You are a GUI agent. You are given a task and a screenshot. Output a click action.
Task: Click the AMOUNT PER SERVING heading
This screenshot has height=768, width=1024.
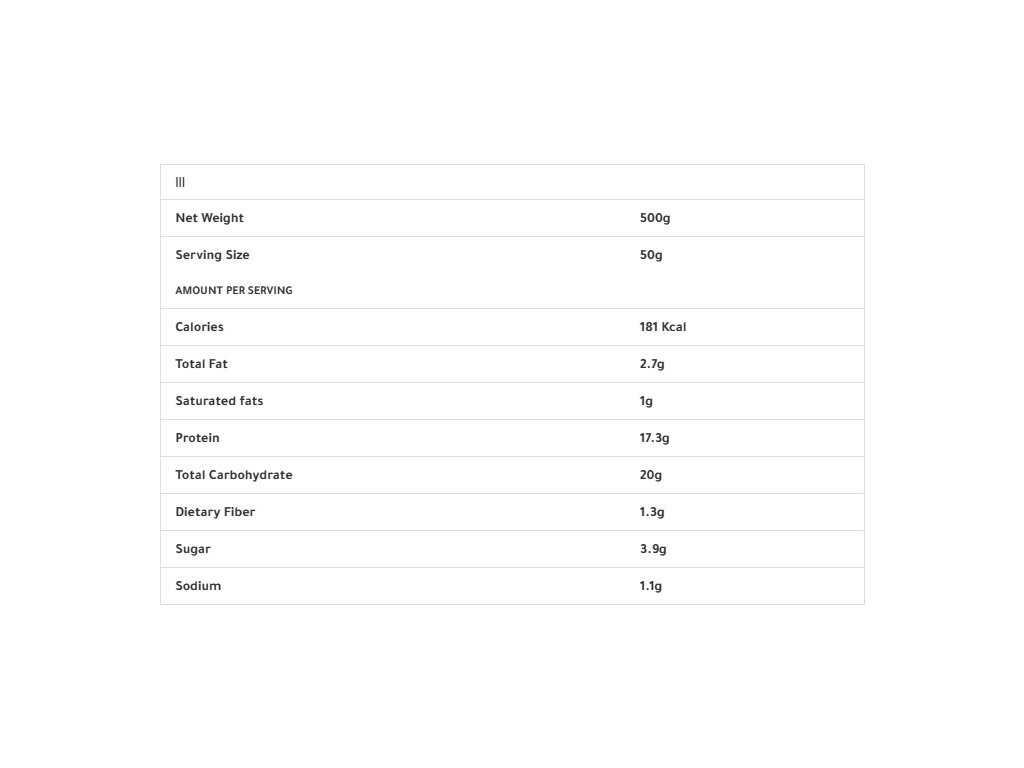click(x=234, y=291)
